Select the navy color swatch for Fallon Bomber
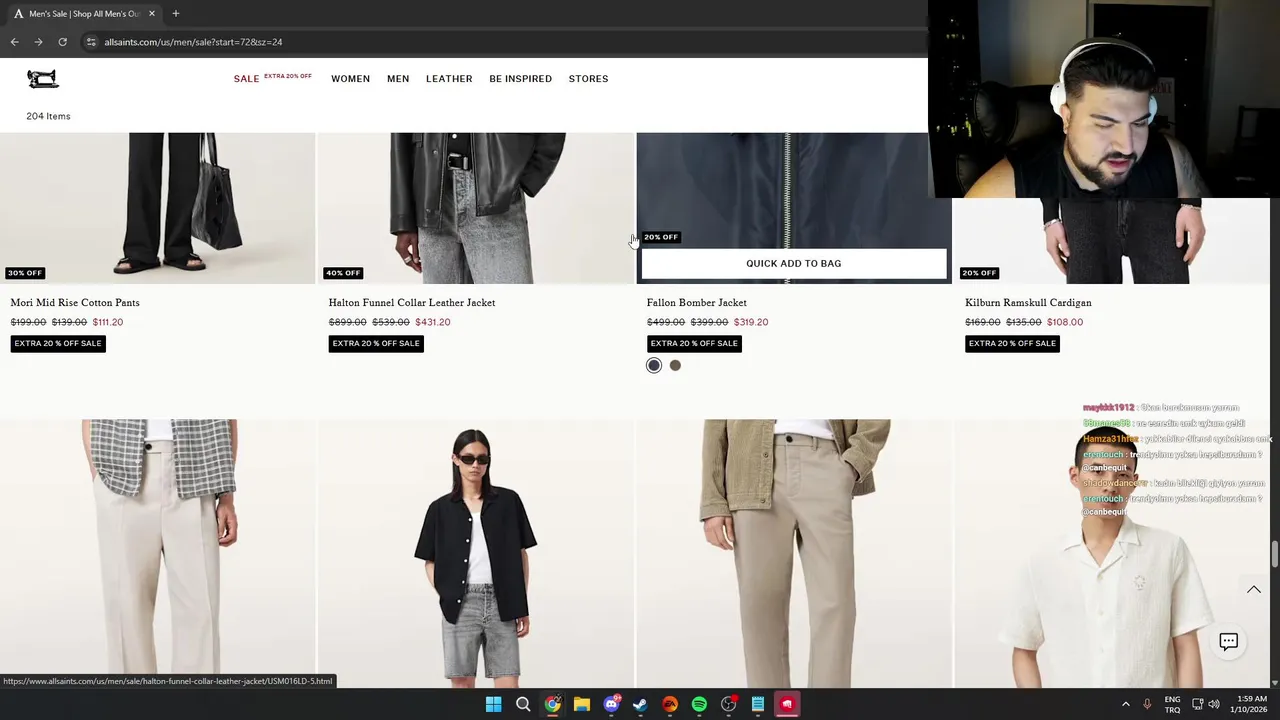Viewport: 1280px width, 720px height. (x=654, y=366)
